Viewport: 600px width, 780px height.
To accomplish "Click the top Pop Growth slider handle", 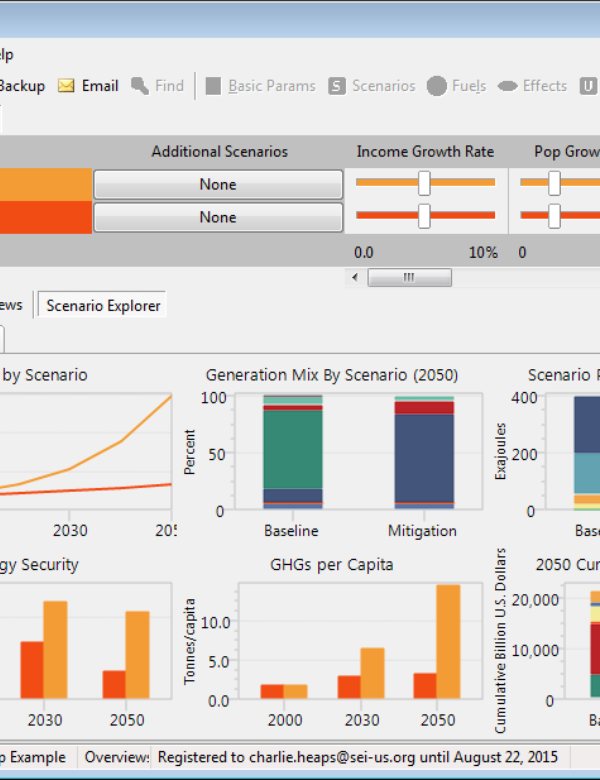I will click(554, 183).
